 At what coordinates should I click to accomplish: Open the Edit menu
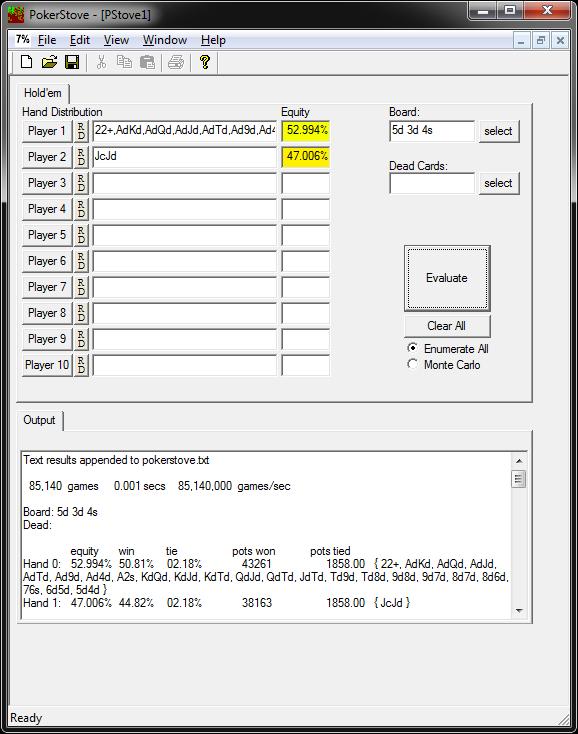(80, 40)
